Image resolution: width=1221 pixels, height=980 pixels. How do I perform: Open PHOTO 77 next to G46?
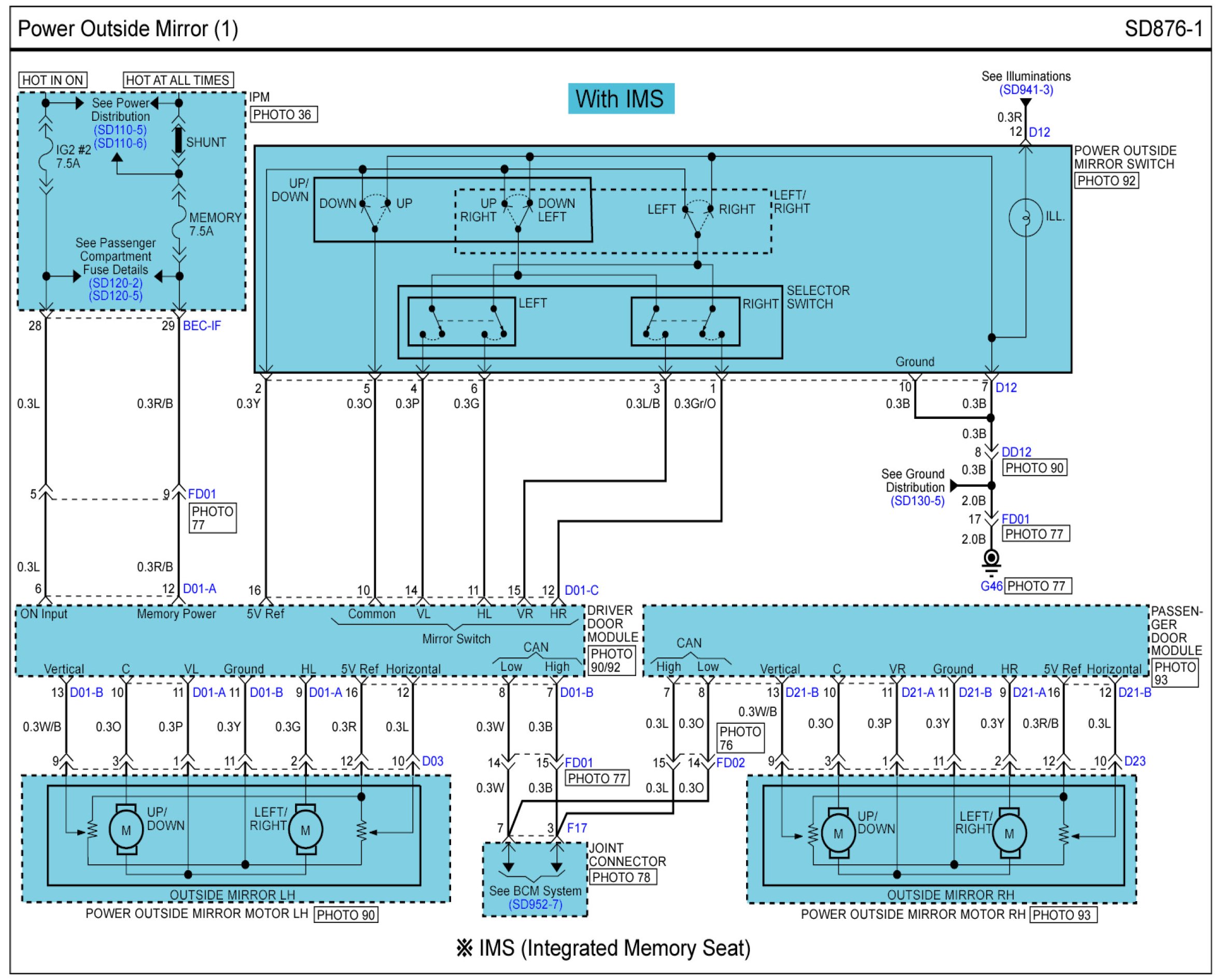pyautogui.click(x=1038, y=586)
